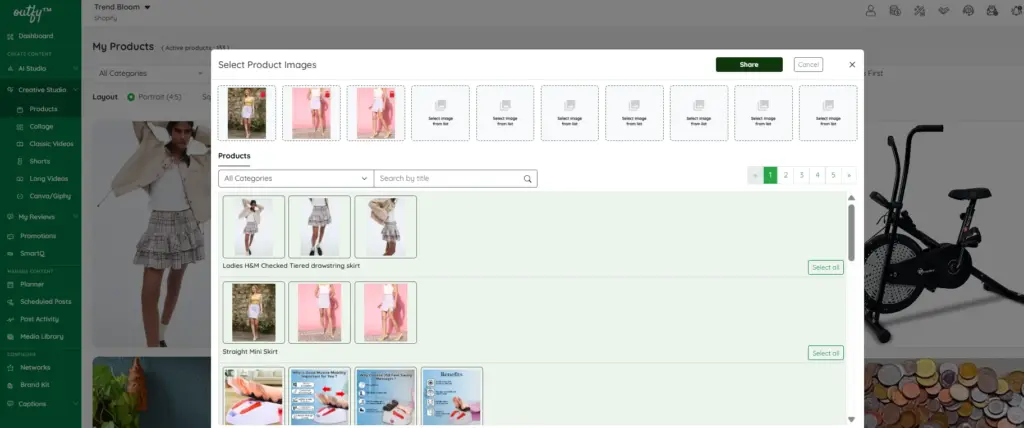Image resolution: width=1024 pixels, height=428 pixels.
Task: Go to page 4 in pagination
Action: (x=817, y=175)
